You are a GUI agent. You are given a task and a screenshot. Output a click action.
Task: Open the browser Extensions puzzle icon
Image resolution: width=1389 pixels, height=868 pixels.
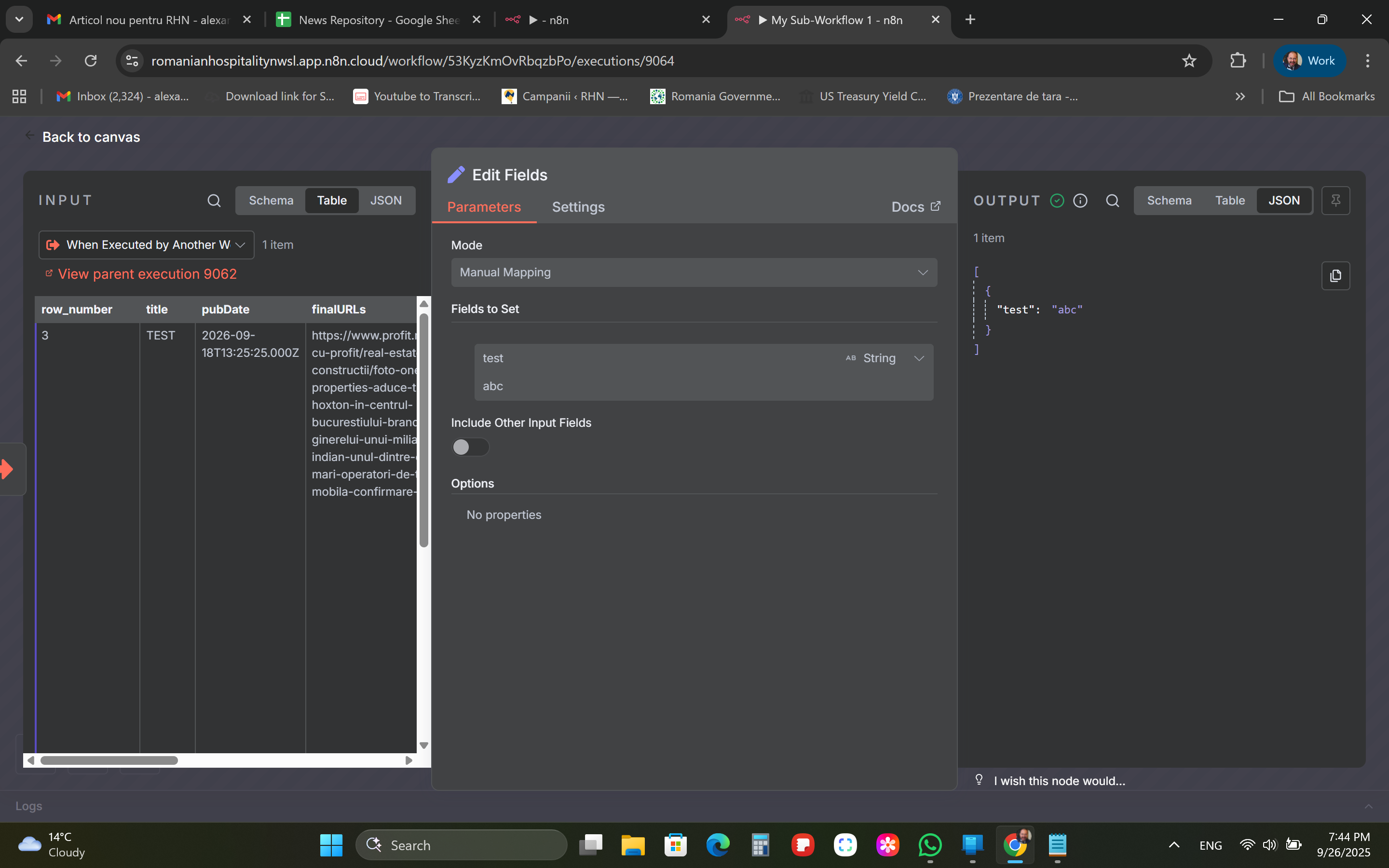(x=1238, y=61)
